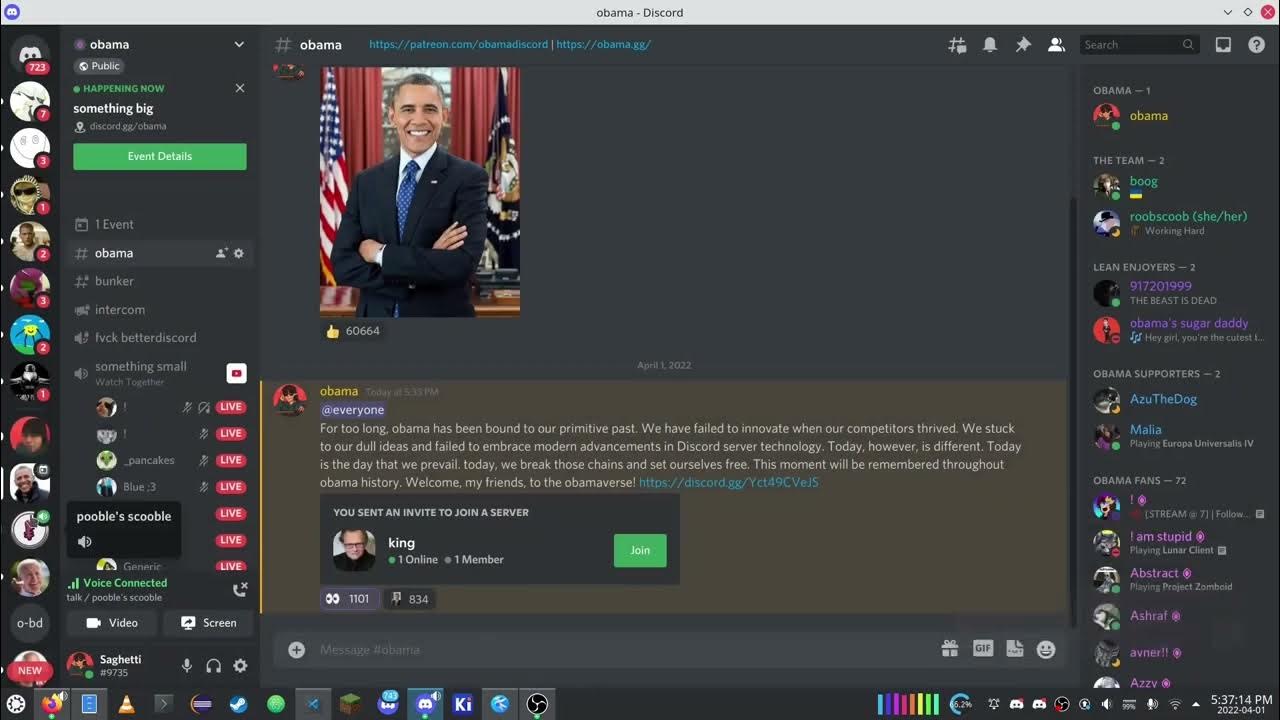Toggle the eyes reaction with 1101
The image size is (1280, 720).
[349, 599]
